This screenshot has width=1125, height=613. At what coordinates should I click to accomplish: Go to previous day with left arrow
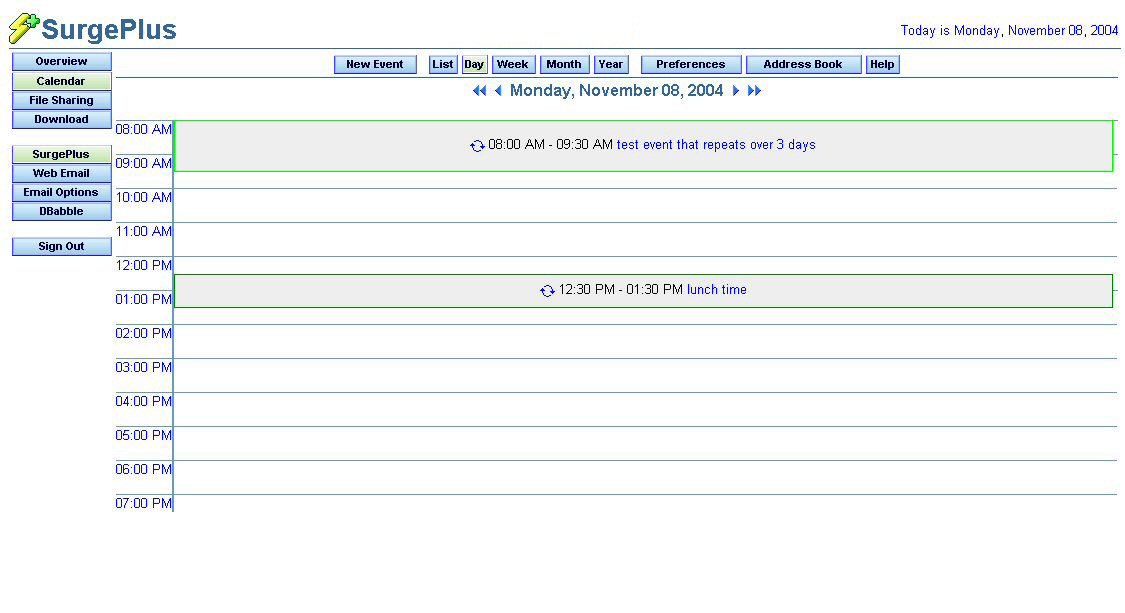pos(498,91)
